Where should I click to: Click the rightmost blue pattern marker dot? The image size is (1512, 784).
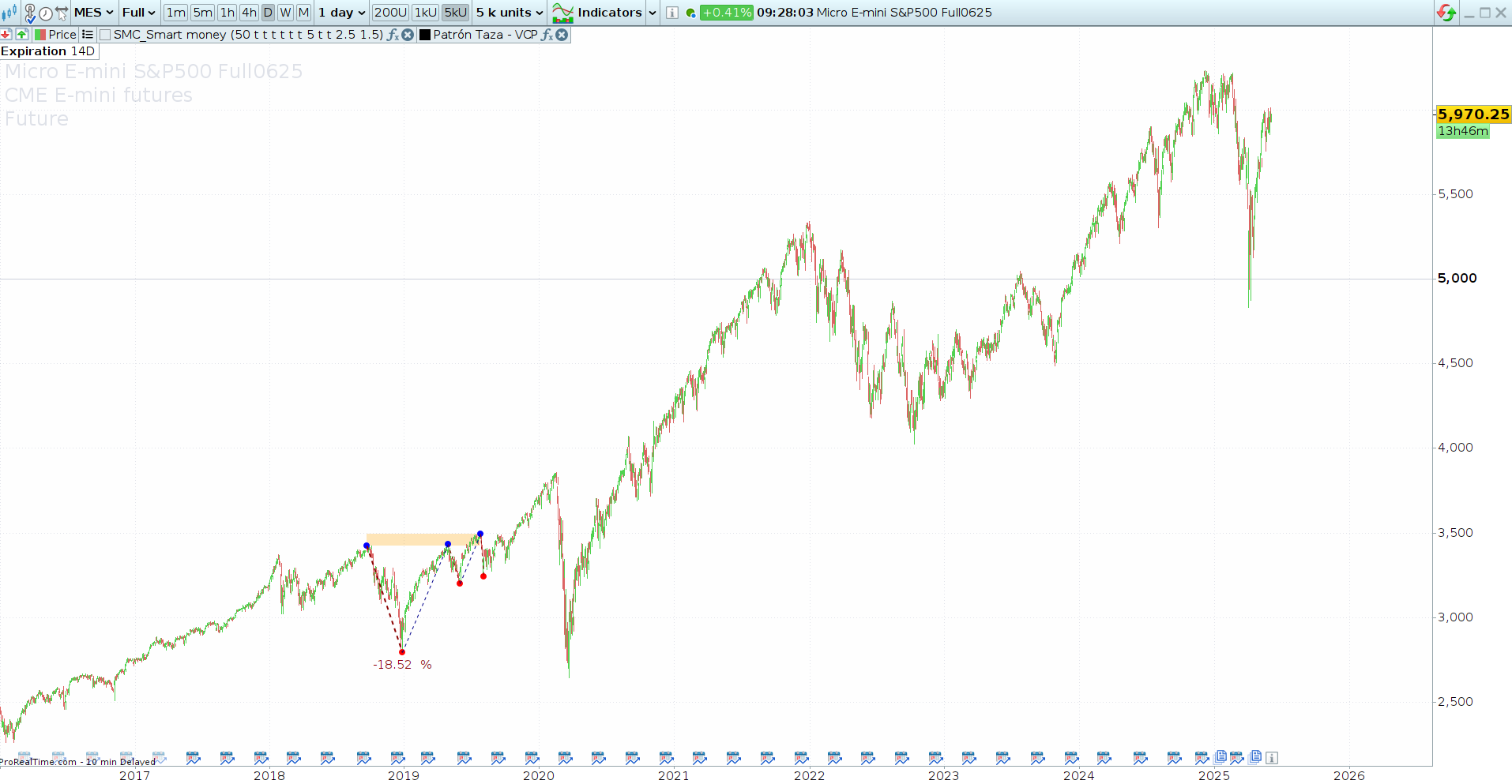tap(480, 534)
